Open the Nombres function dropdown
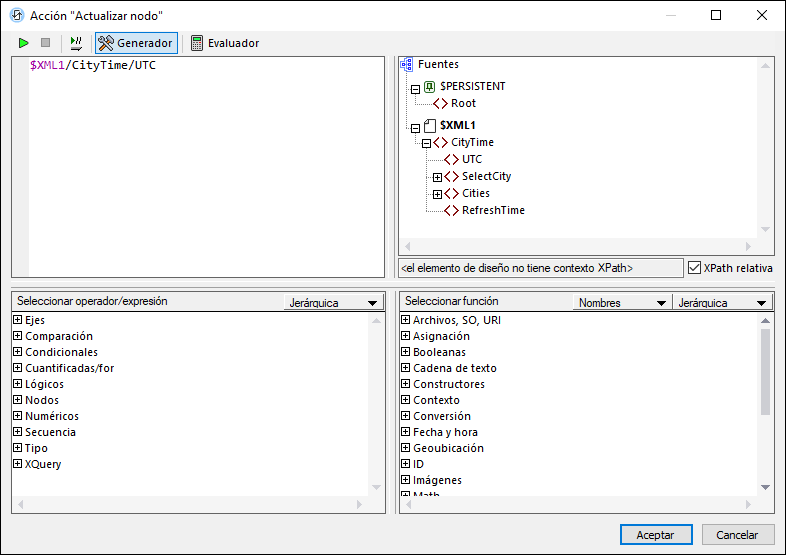 622,303
